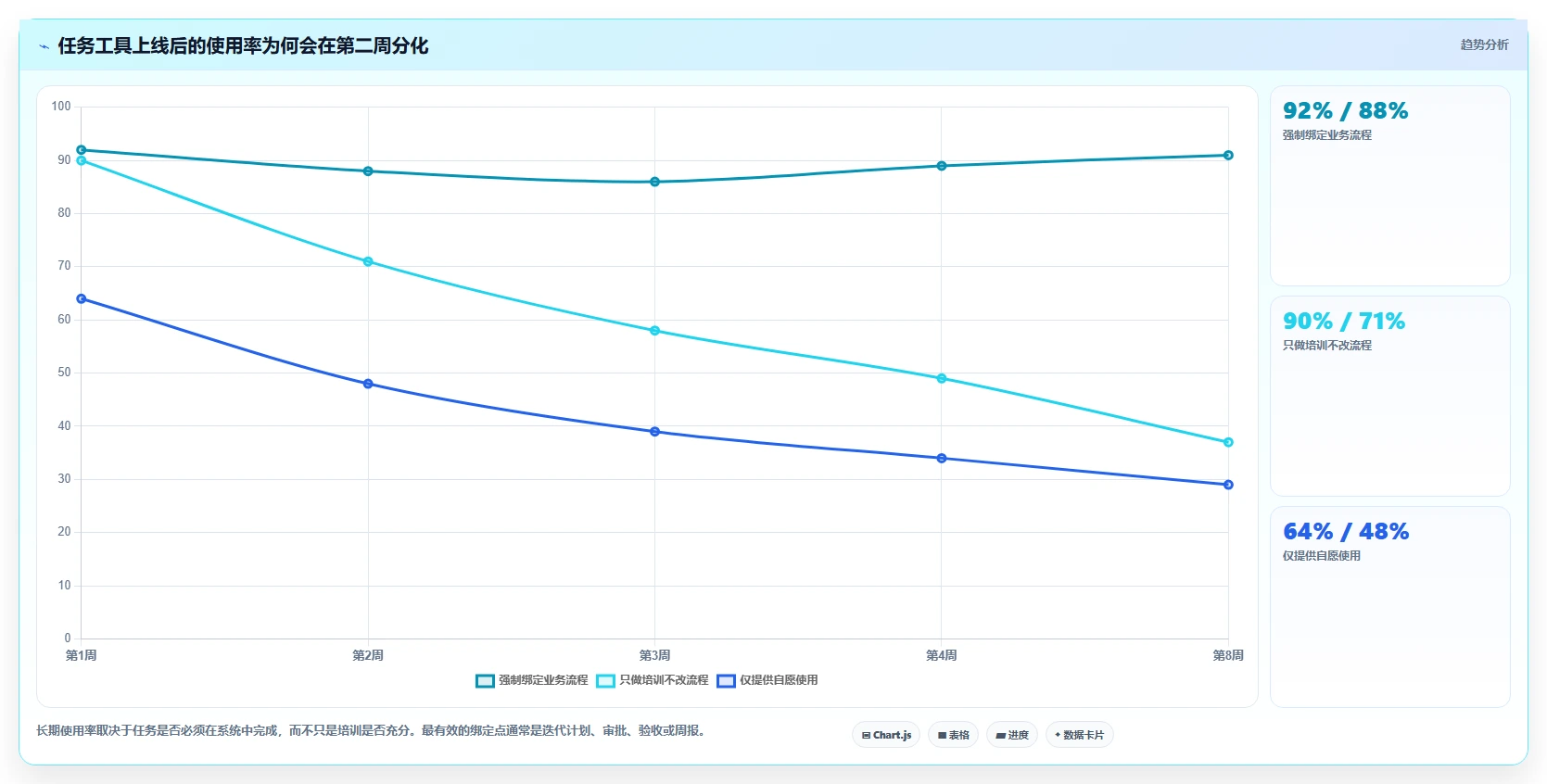Click the small icon before the chart title

(44, 46)
